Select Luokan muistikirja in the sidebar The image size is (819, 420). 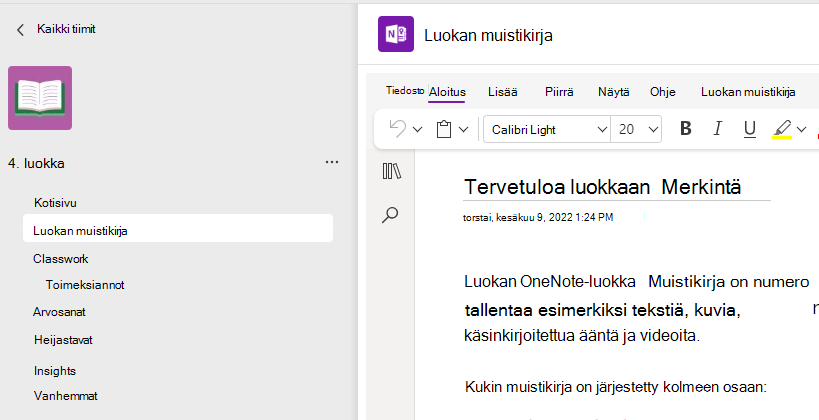(x=178, y=228)
